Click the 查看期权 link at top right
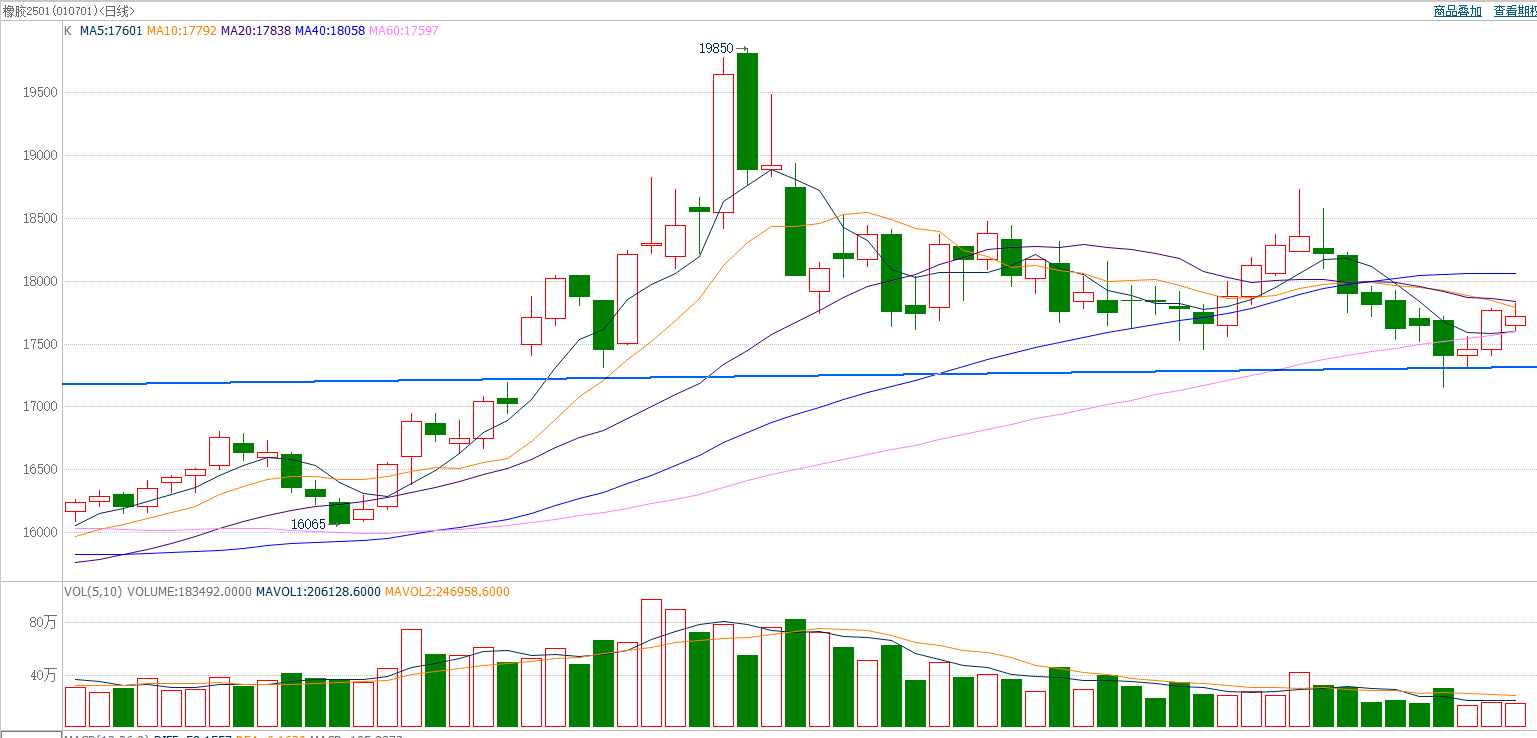Image resolution: width=1537 pixels, height=738 pixels. [x=1515, y=11]
